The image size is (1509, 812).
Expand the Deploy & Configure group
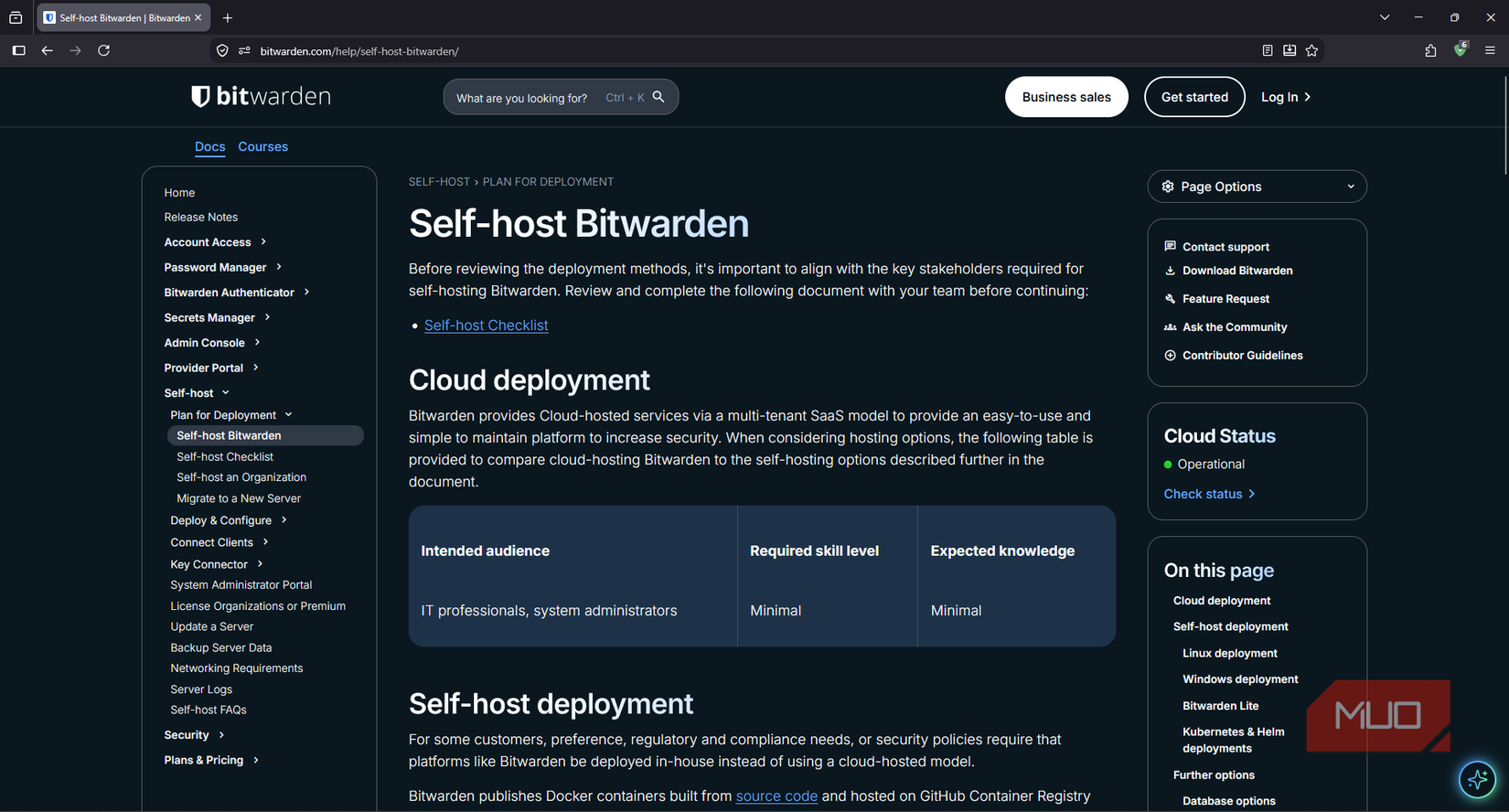click(229, 520)
